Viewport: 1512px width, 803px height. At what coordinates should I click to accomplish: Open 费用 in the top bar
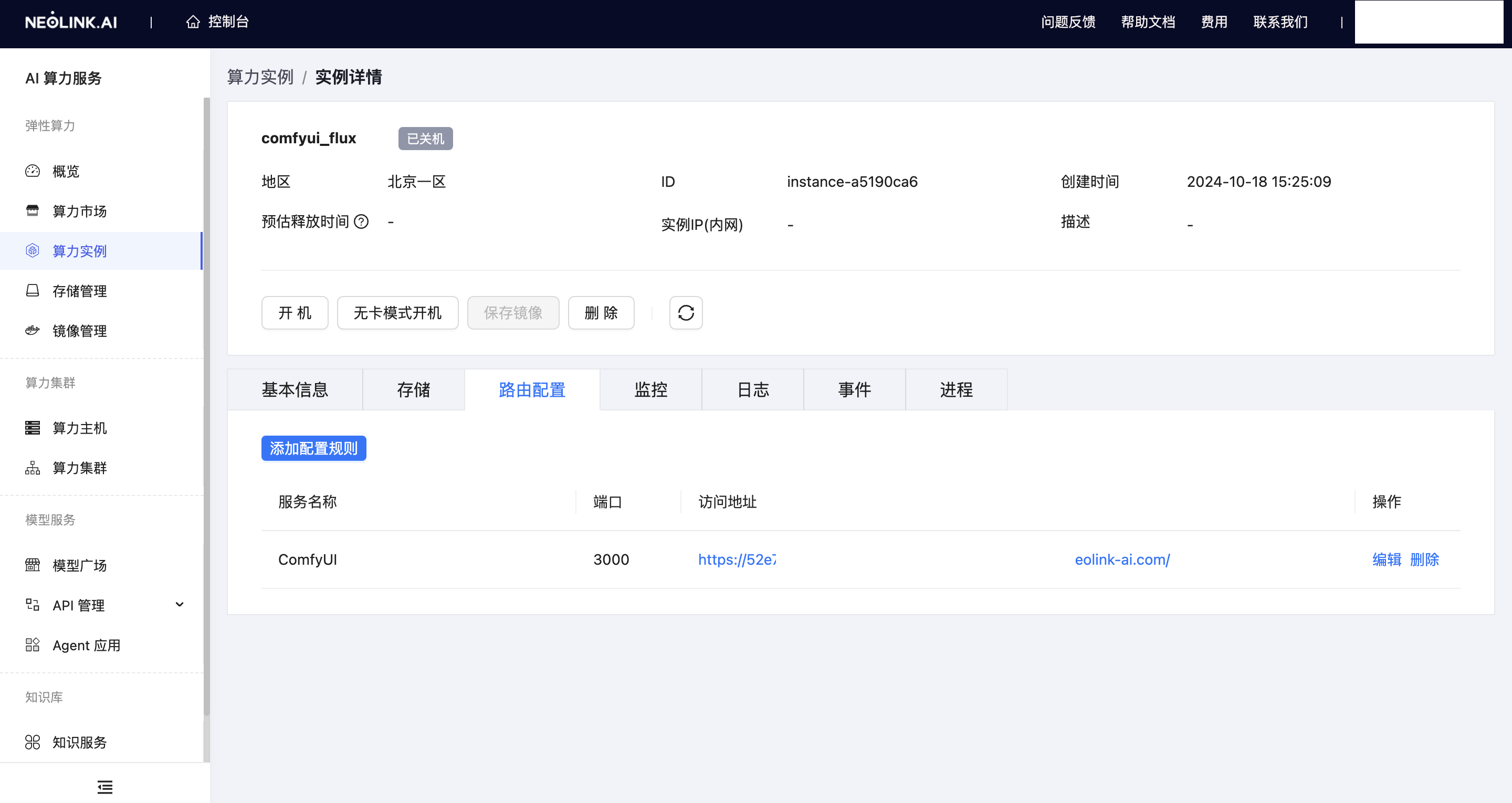[1214, 22]
